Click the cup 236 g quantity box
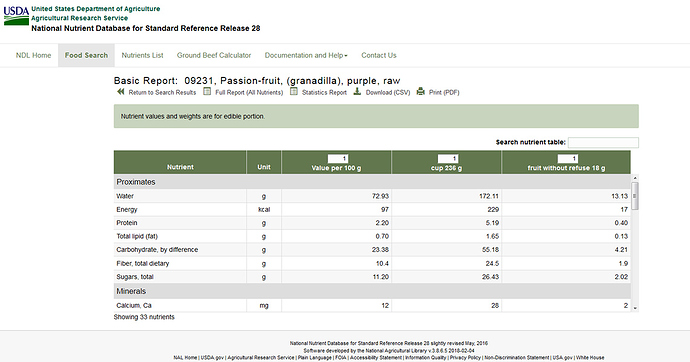The image size is (690, 362). point(448,159)
